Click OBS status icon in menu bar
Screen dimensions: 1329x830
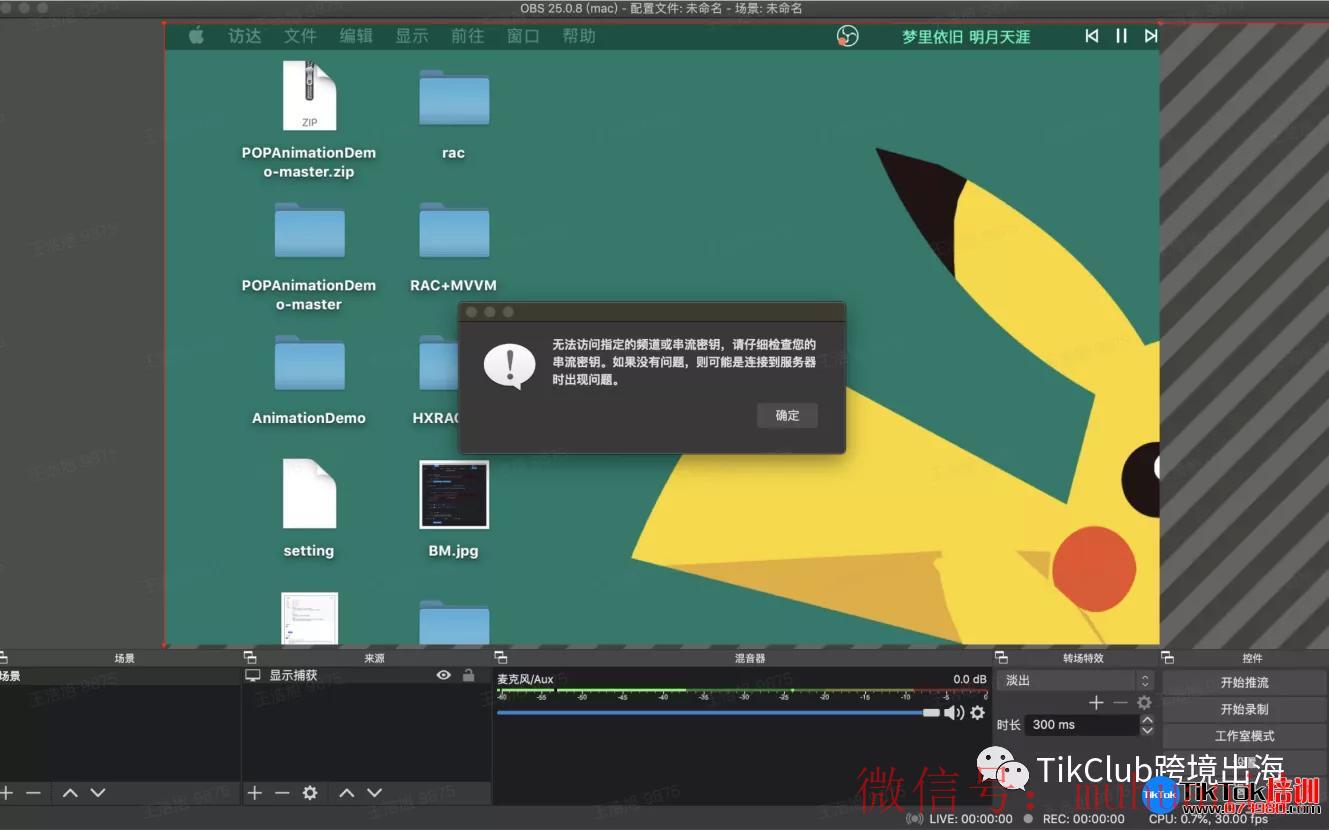pyautogui.click(x=848, y=36)
